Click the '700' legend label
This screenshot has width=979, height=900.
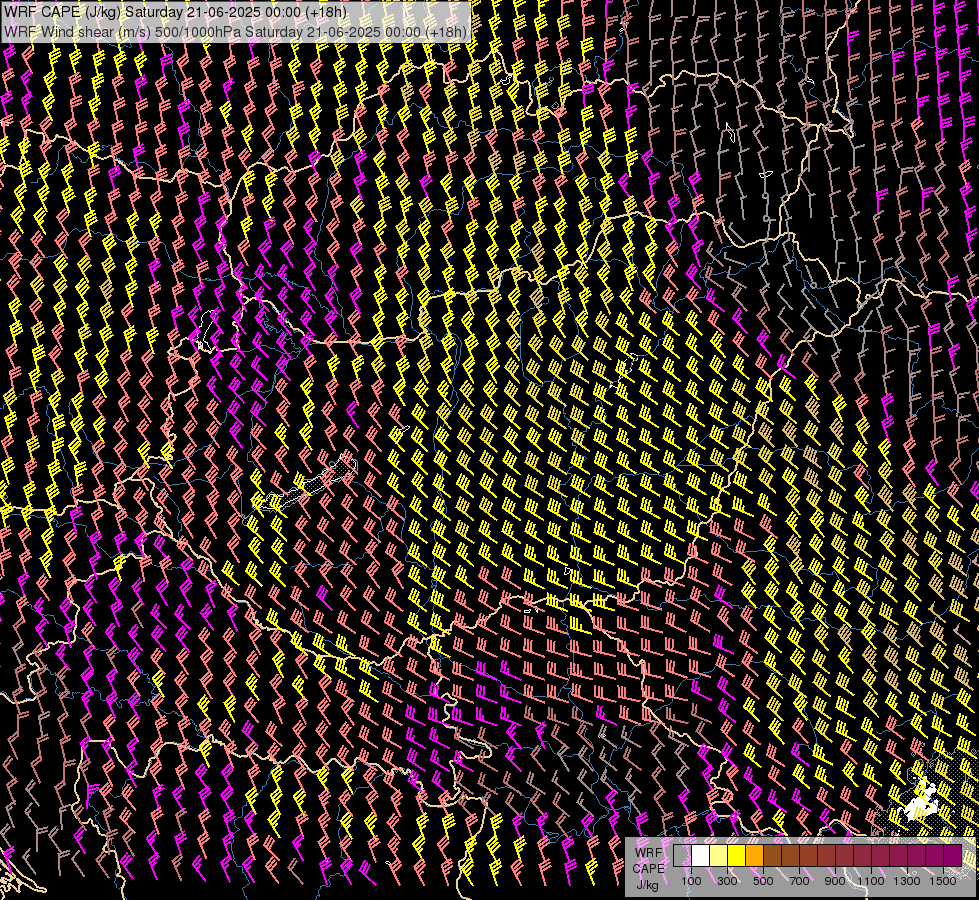pos(799,881)
